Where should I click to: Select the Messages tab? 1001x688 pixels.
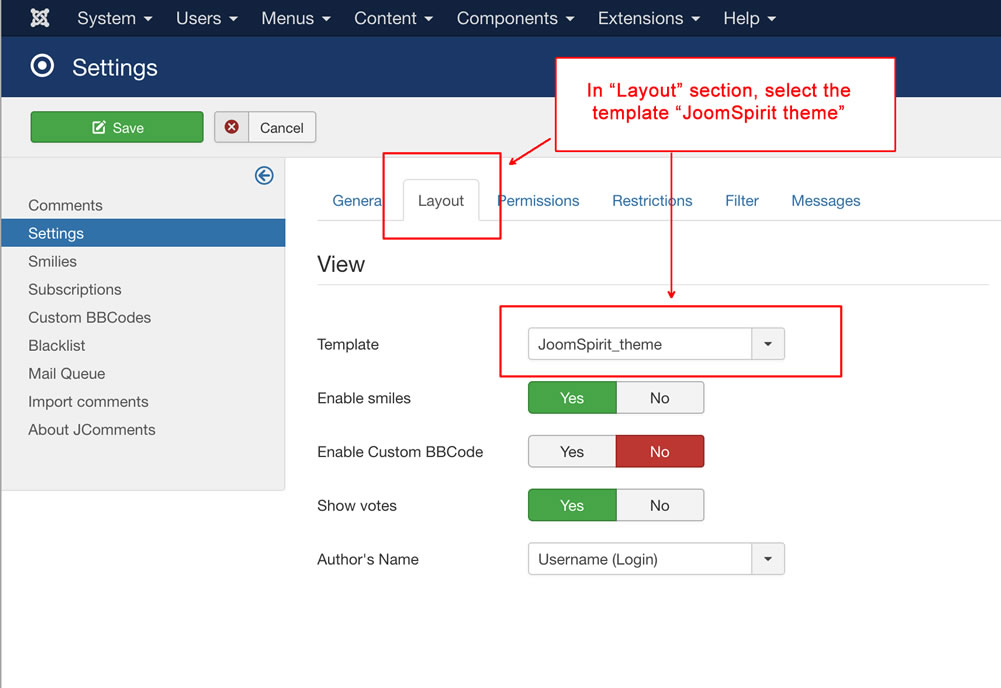click(x=825, y=201)
